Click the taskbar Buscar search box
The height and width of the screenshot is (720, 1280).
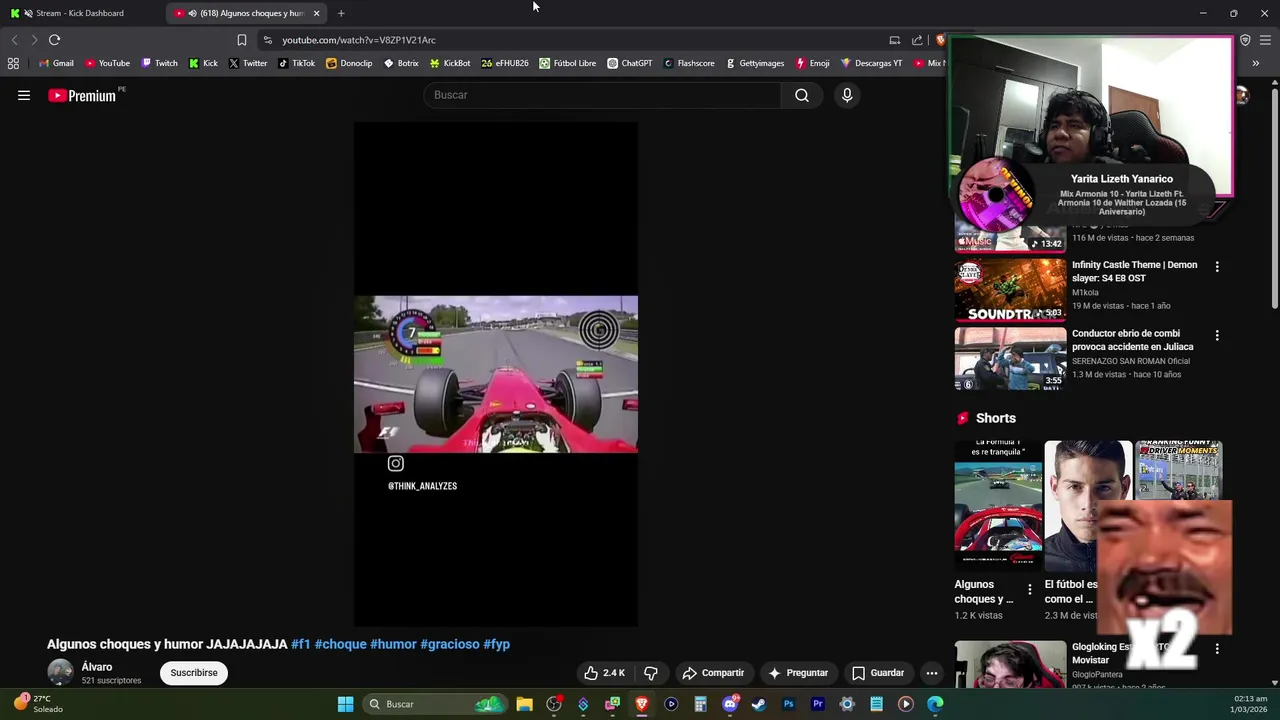[x=435, y=704]
